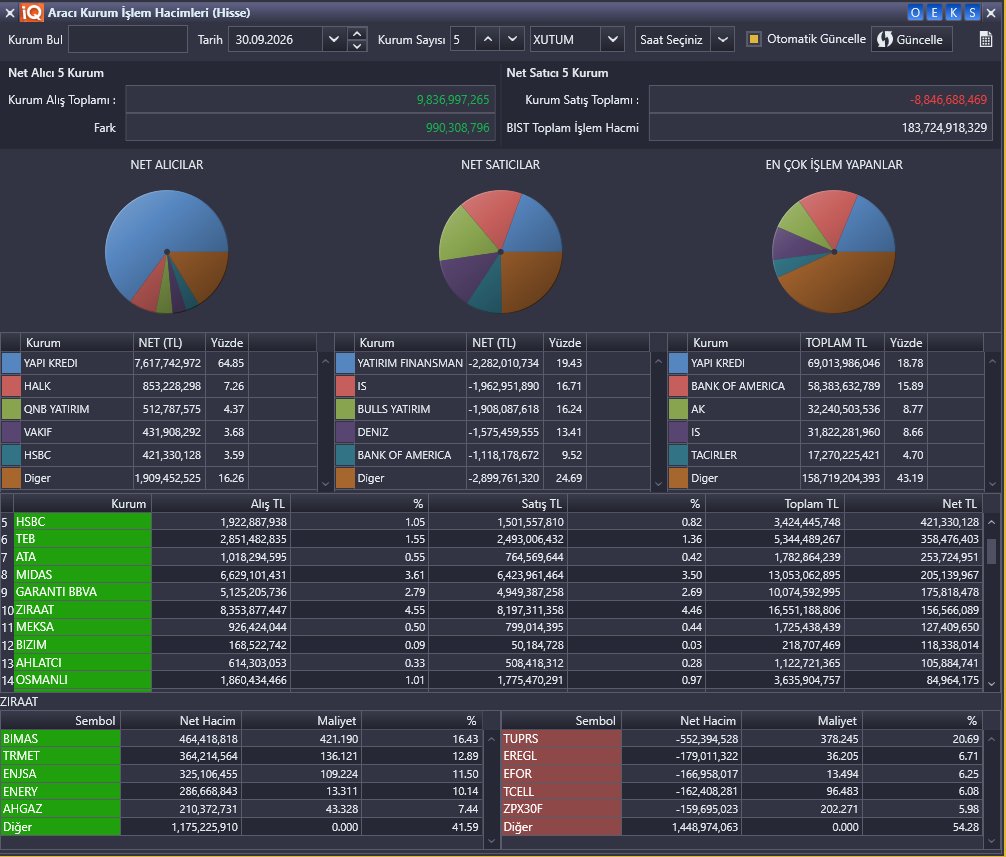Click the Net Satıcılar pie chart
The width and height of the screenshot is (1006, 857).
pyautogui.click(x=500, y=251)
